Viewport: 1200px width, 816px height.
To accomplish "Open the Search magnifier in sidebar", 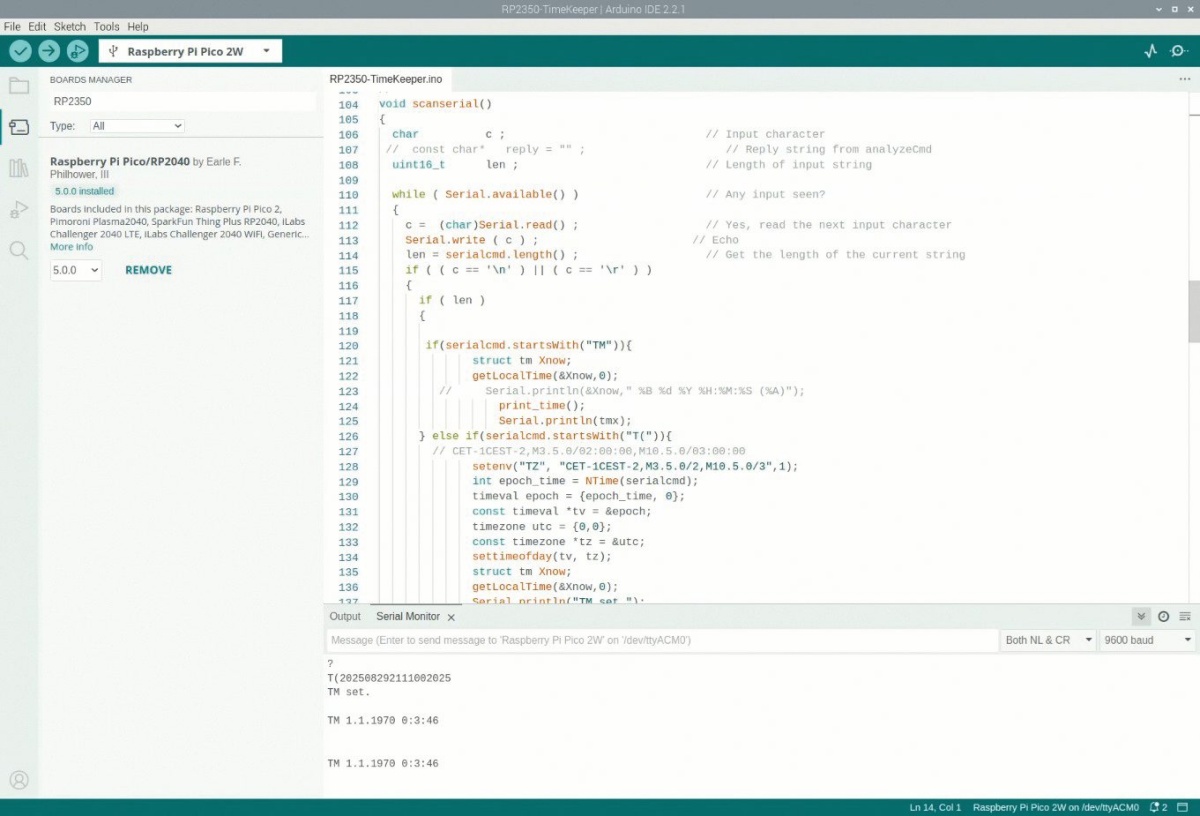I will click(19, 250).
